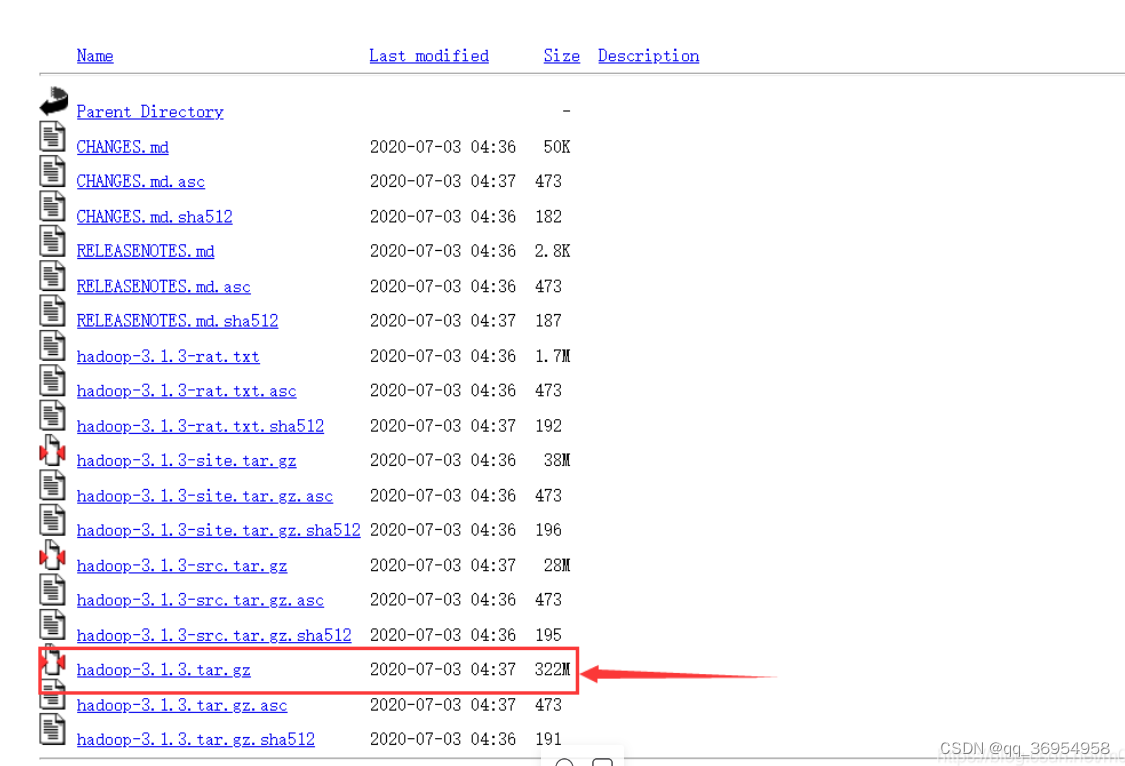This screenshot has height=766, width=1125.
Task: Sort the listing by Size
Action: coord(561,55)
